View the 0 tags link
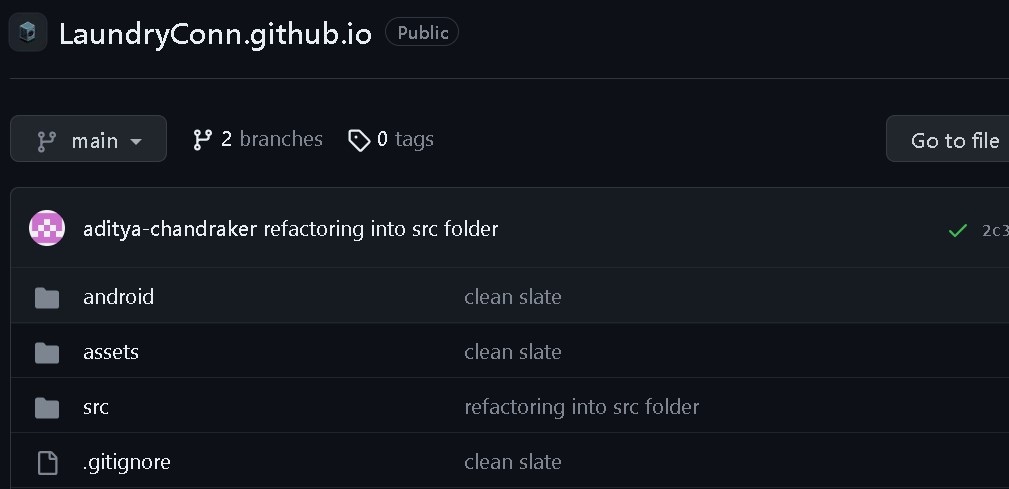 click(391, 140)
